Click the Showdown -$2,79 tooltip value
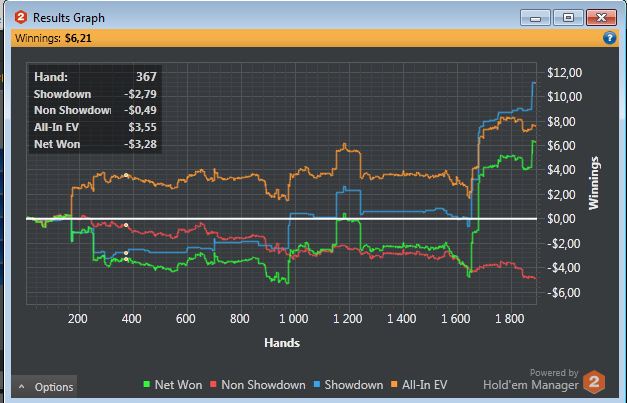 click(140, 94)
